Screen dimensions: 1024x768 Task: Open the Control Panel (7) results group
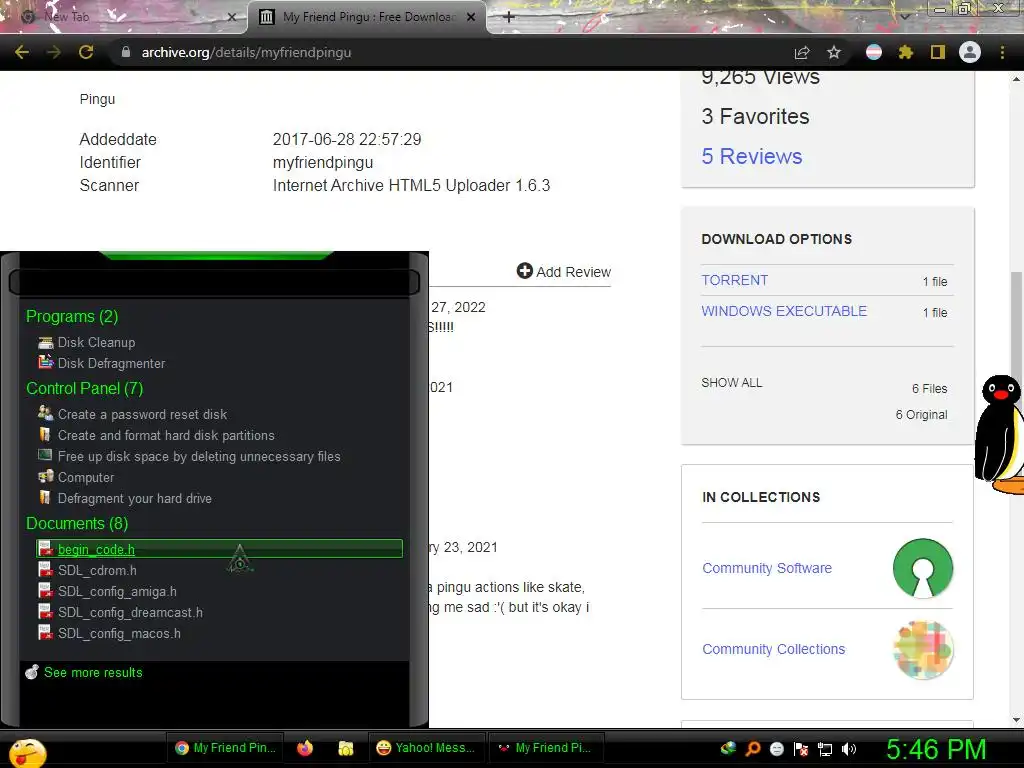pos(84,388)
